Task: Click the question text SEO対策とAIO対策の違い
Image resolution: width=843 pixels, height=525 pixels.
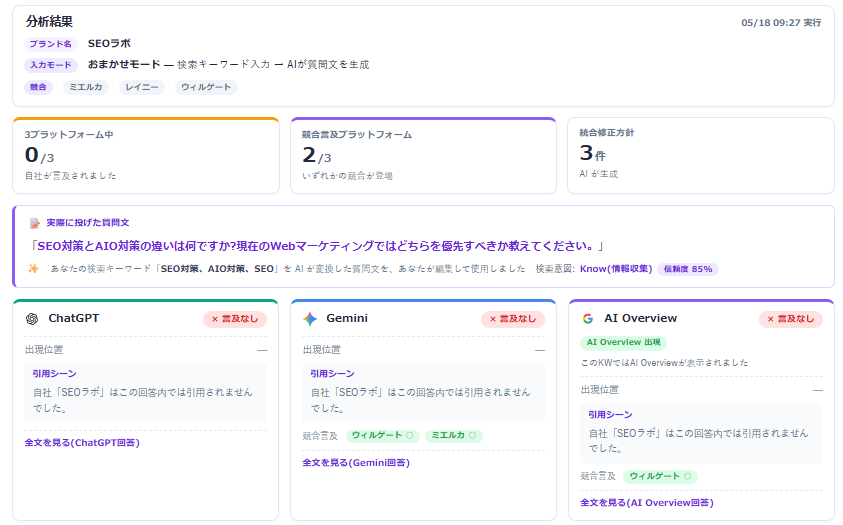Action: pos(317,246)
